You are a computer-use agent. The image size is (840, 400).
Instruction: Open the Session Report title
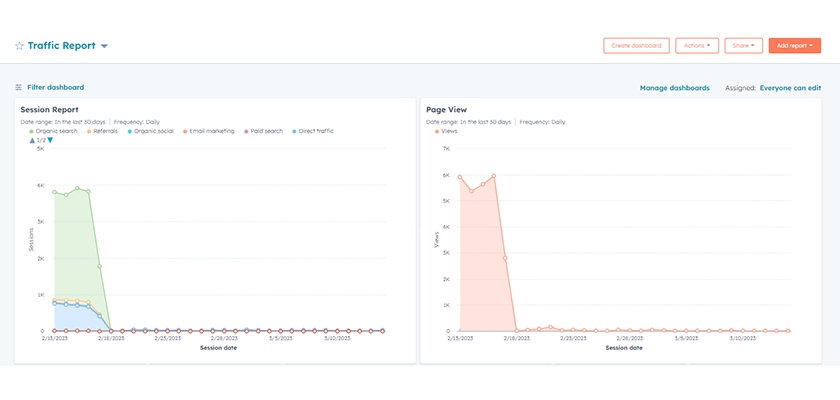(x=50, y=110)
